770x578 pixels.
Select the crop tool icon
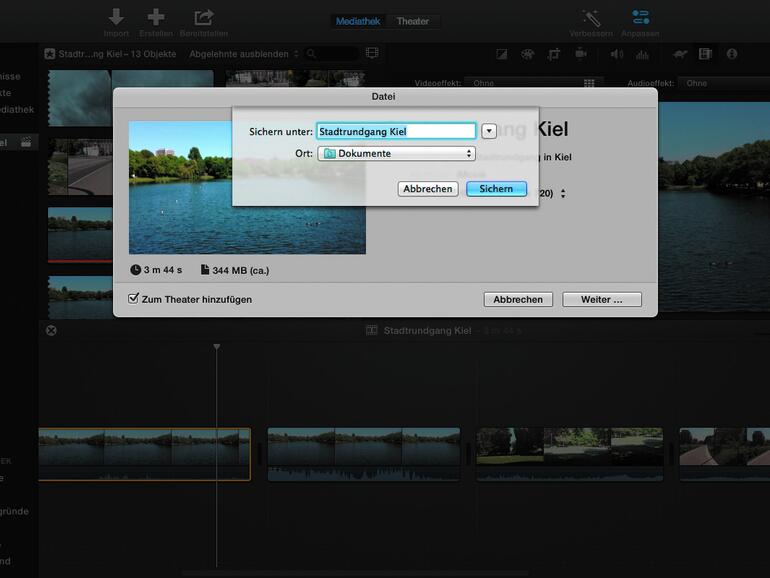(554, 54)
